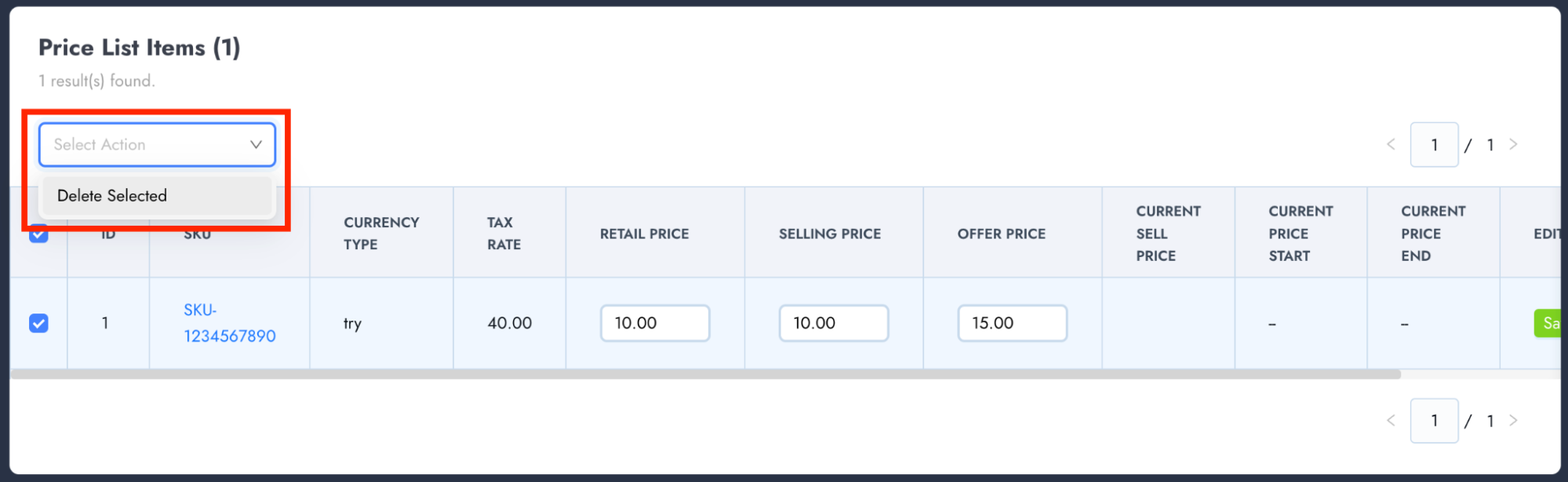Go to previous page in bottom pagination
This screenshot has width=1568, height=482.
pyautogui.click(x=1391, y=421)
